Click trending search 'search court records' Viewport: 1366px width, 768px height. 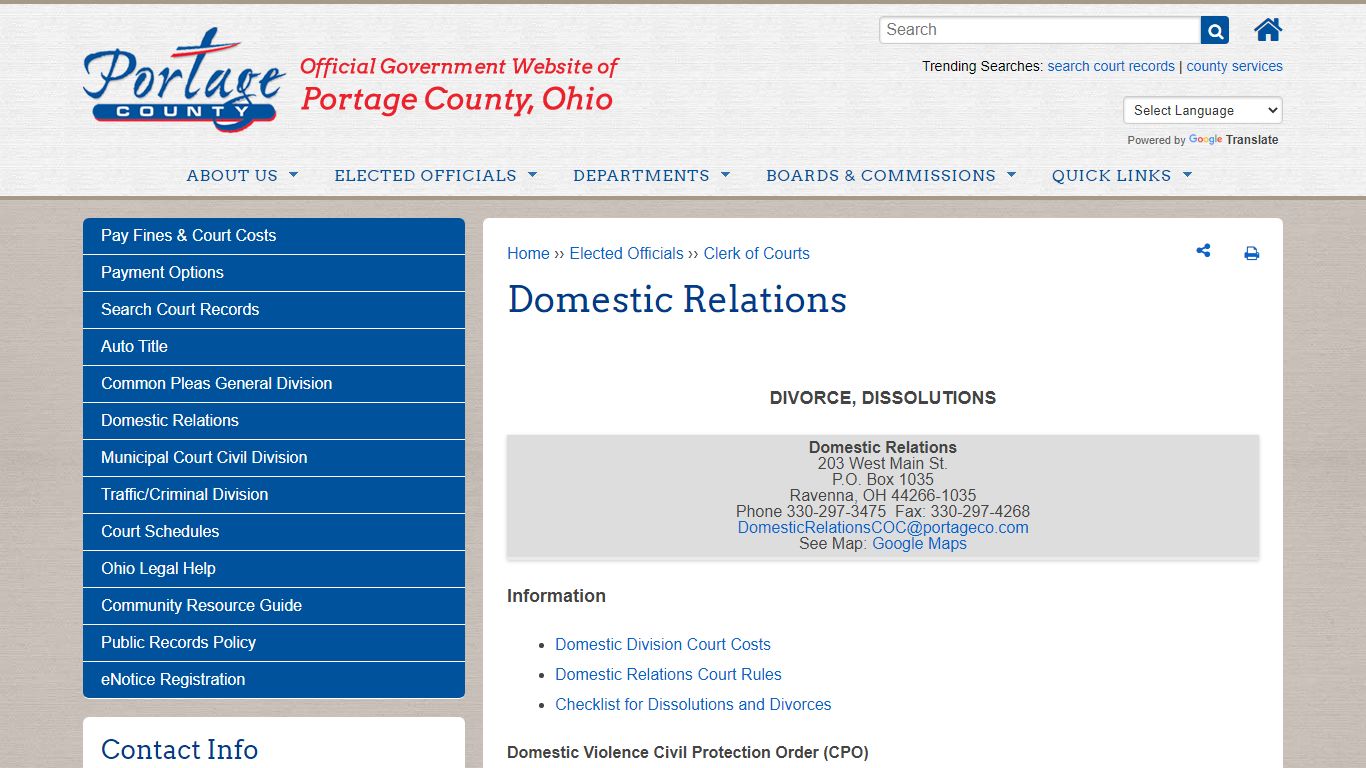[1111, 66]
